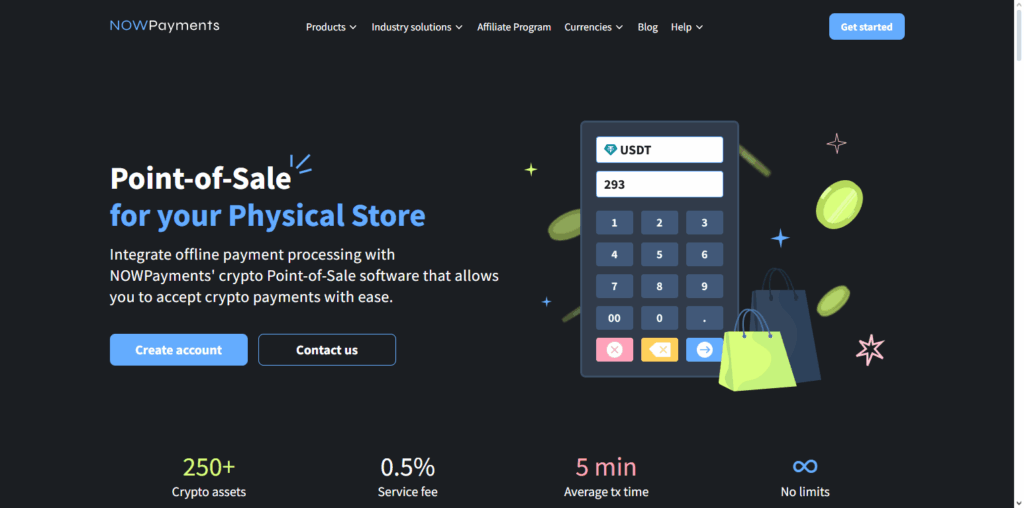
Task: Click the yellow backspace key
Action: coord(659,350)
